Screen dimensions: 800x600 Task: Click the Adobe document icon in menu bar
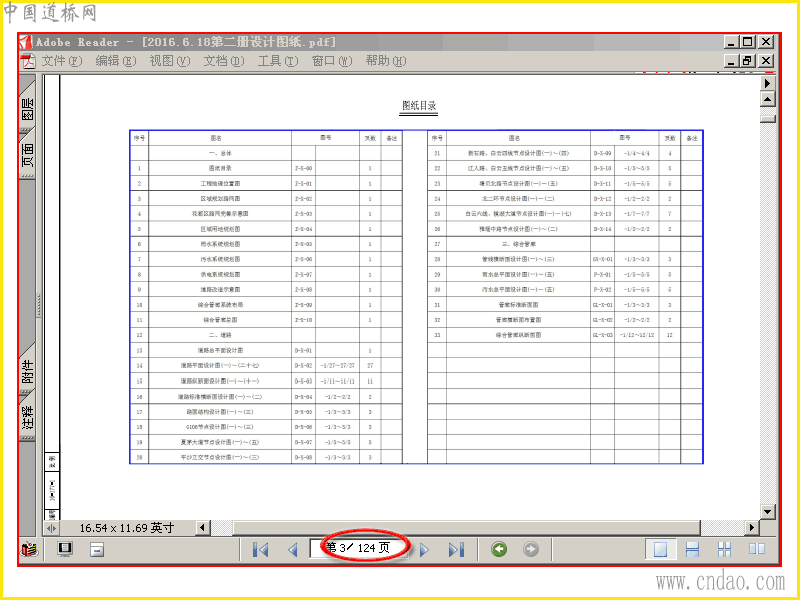28,61
